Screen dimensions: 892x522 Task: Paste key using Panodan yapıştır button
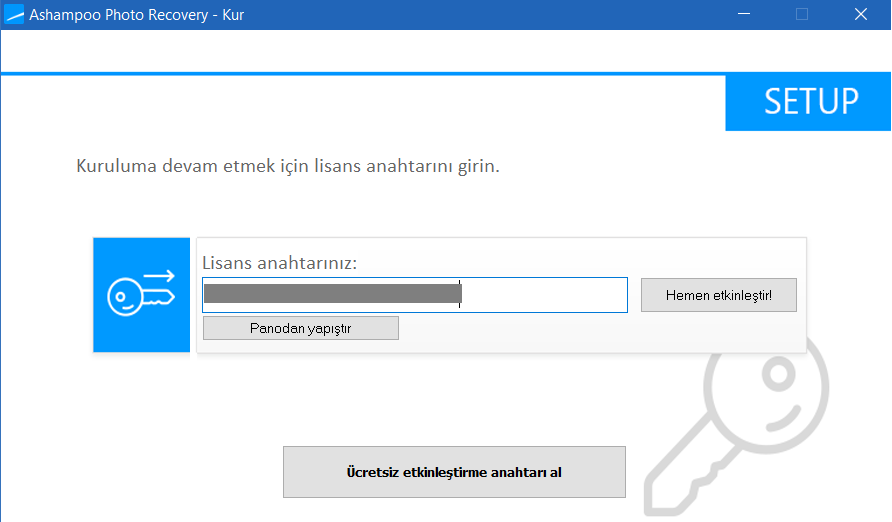pyautogui.click(x=300, y=328)
